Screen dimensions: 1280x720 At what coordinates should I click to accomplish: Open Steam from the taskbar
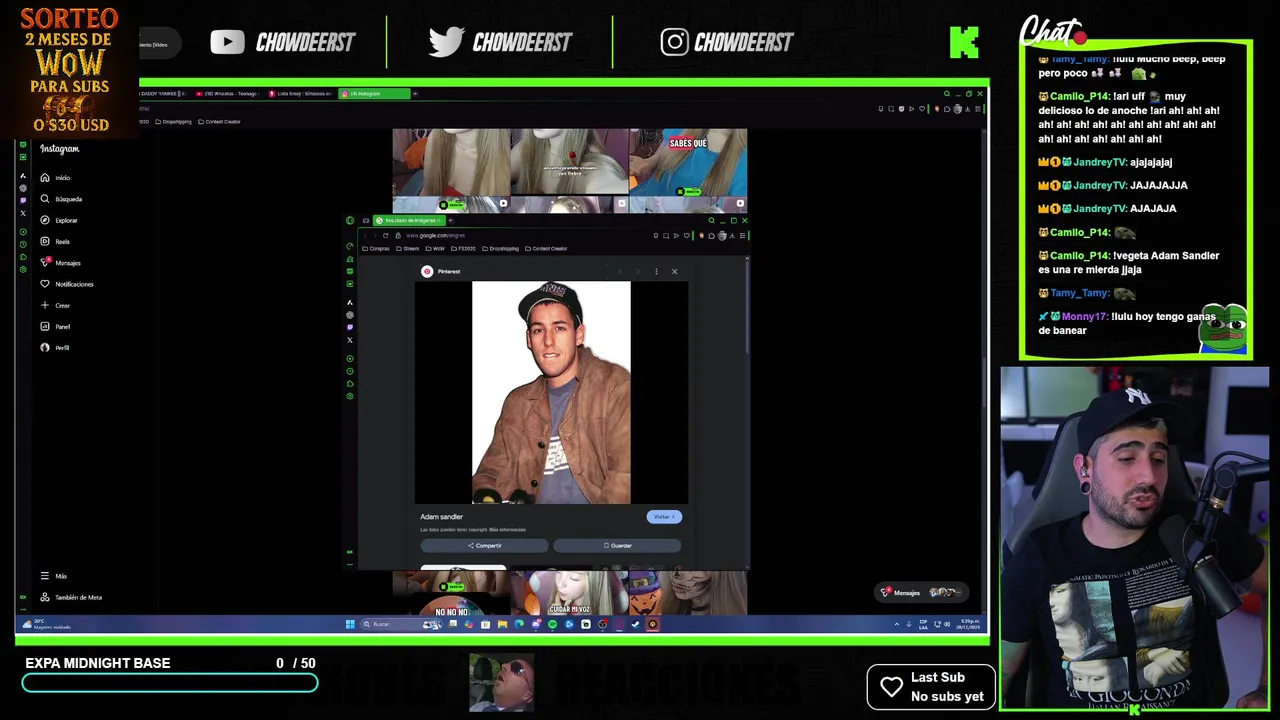635,625
